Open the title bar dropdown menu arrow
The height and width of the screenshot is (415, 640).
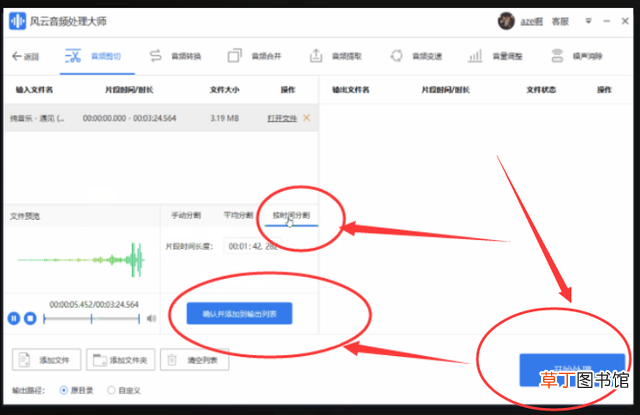coord(588,21)
